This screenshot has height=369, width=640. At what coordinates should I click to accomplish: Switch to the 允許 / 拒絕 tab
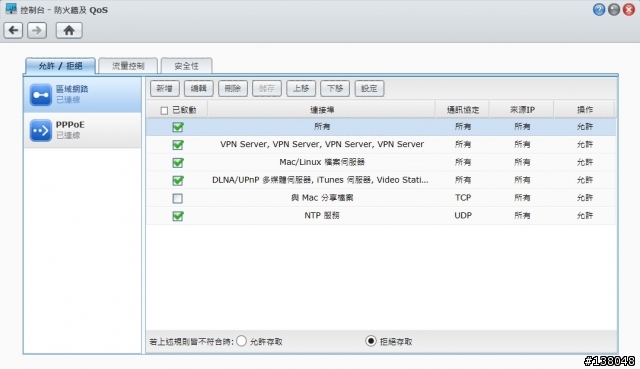coord(60,66)
